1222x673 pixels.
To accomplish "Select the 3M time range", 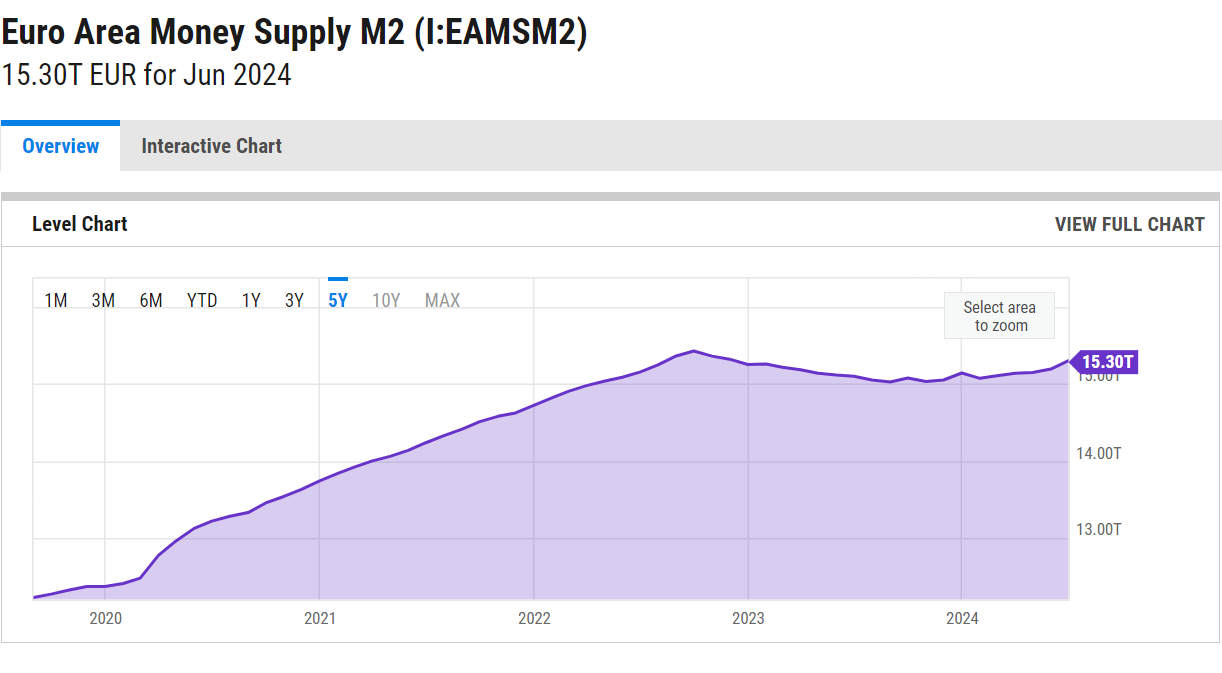I will tap(103, 301).
